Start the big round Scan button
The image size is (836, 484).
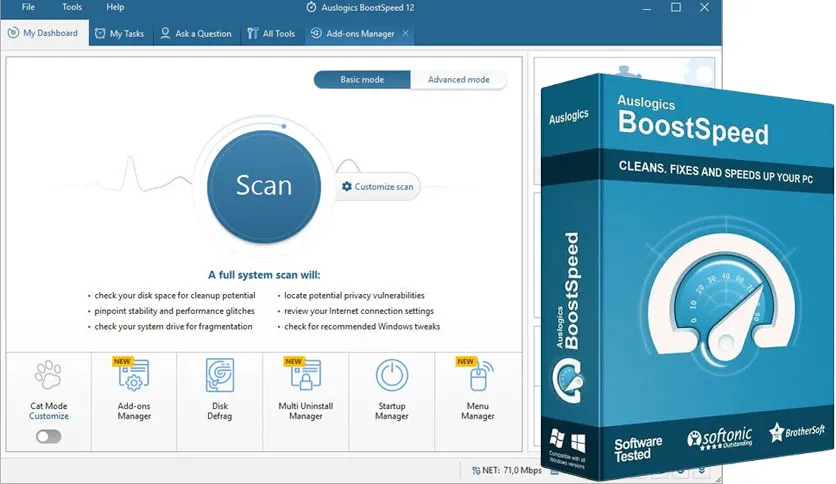coord(264,186)
